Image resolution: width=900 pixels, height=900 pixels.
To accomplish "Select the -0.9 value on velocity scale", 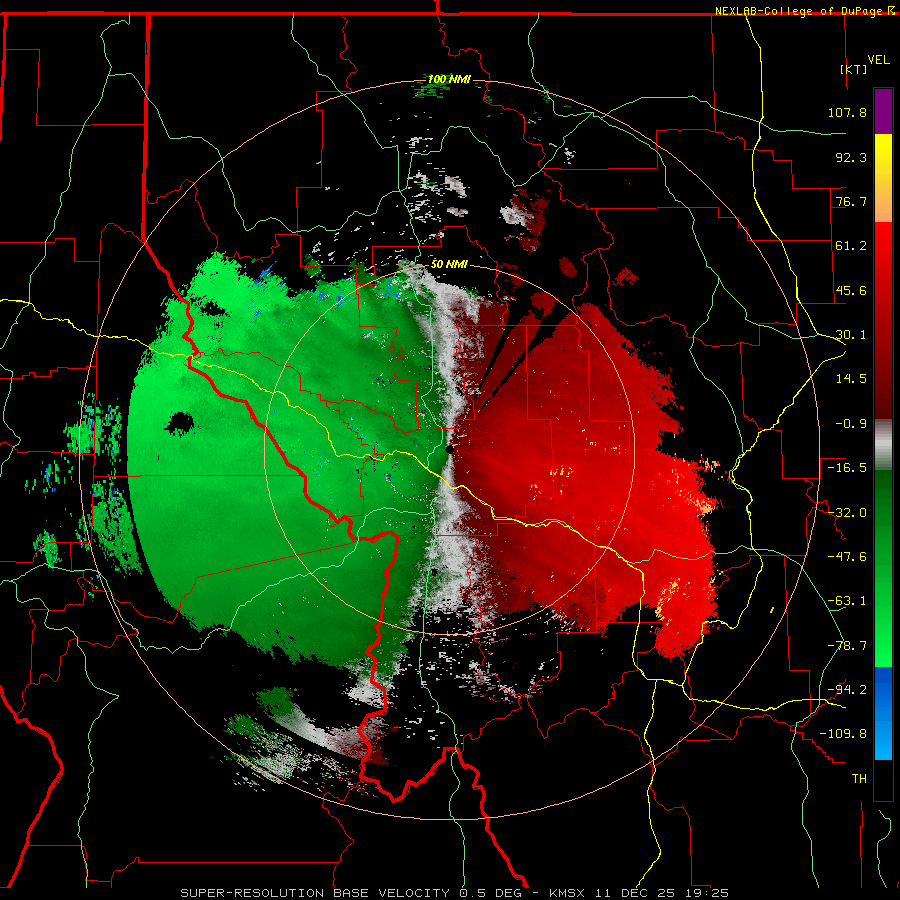I will [x=851, y=424].
